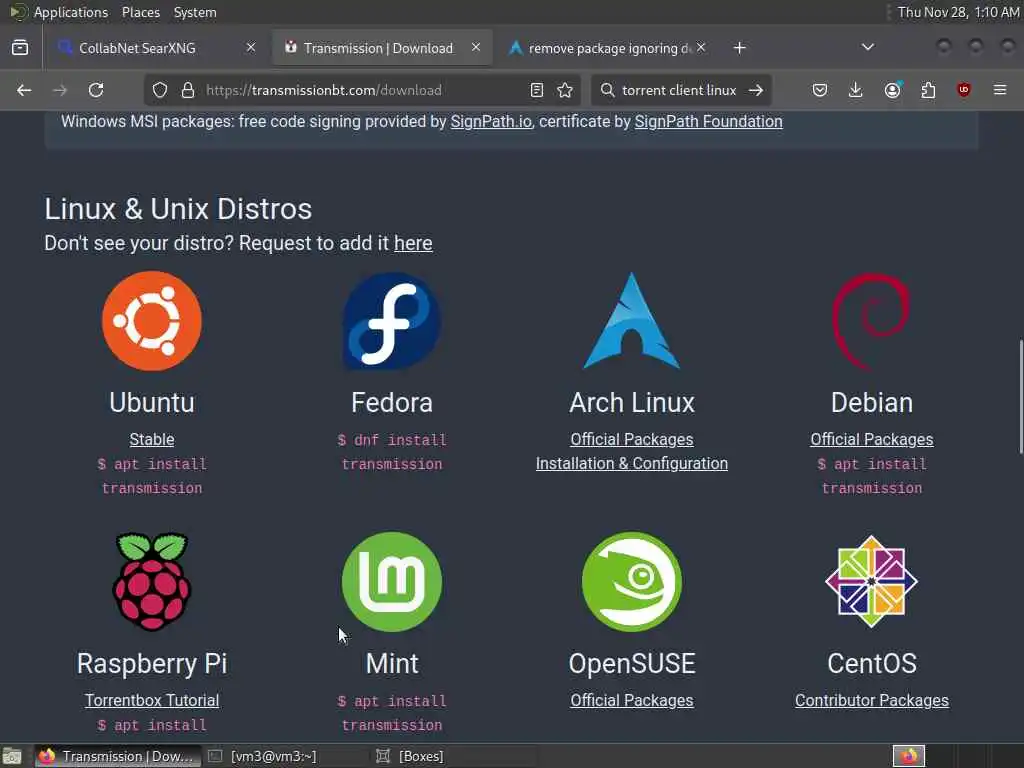This screenshot has height=768, width=1024.
Task: Close the CollabNet SearXNG tab
Action: pos(251,47)
